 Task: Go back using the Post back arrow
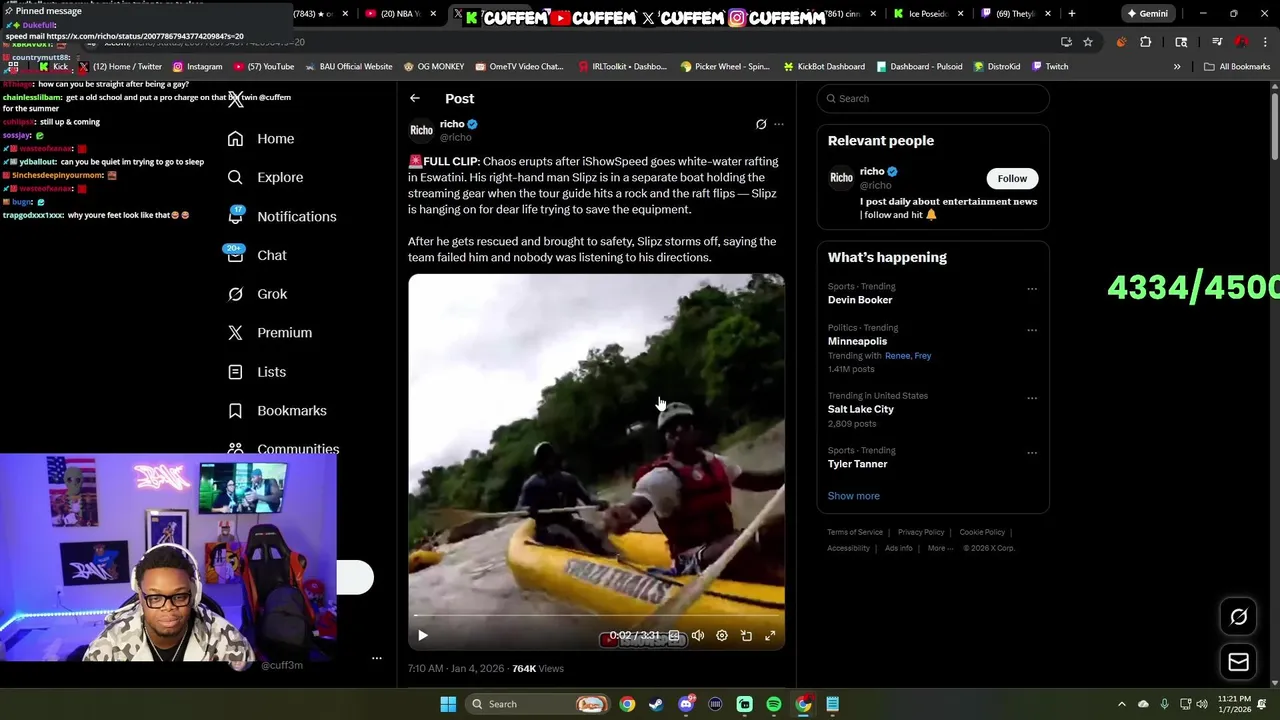[x=415, y=98]
